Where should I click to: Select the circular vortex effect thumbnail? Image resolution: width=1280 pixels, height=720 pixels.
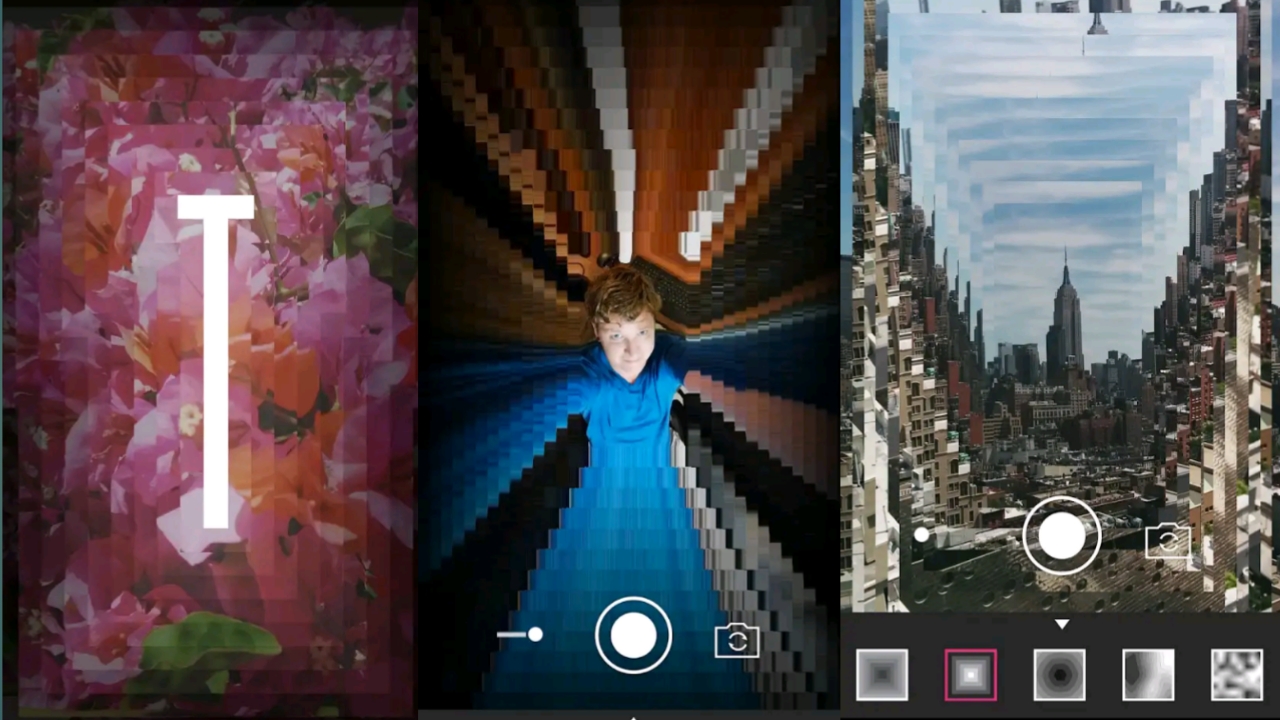tap(1058, 673)
